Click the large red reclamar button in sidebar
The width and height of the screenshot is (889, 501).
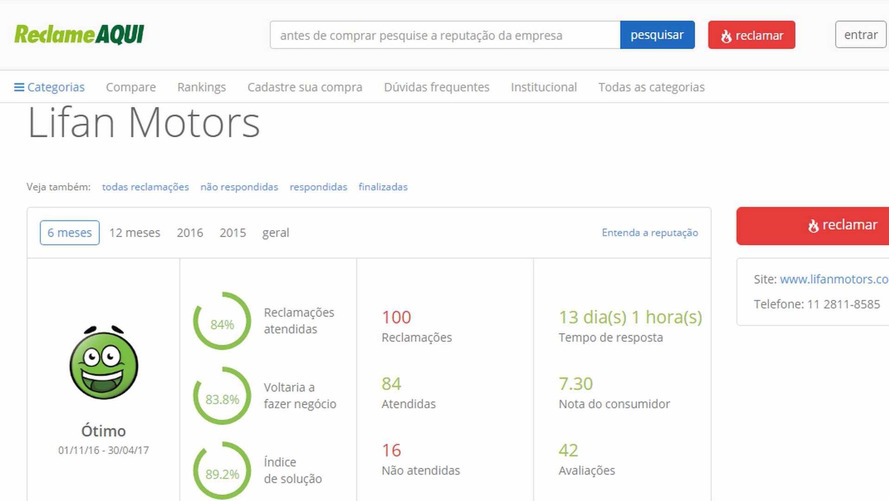click(813, 226)
